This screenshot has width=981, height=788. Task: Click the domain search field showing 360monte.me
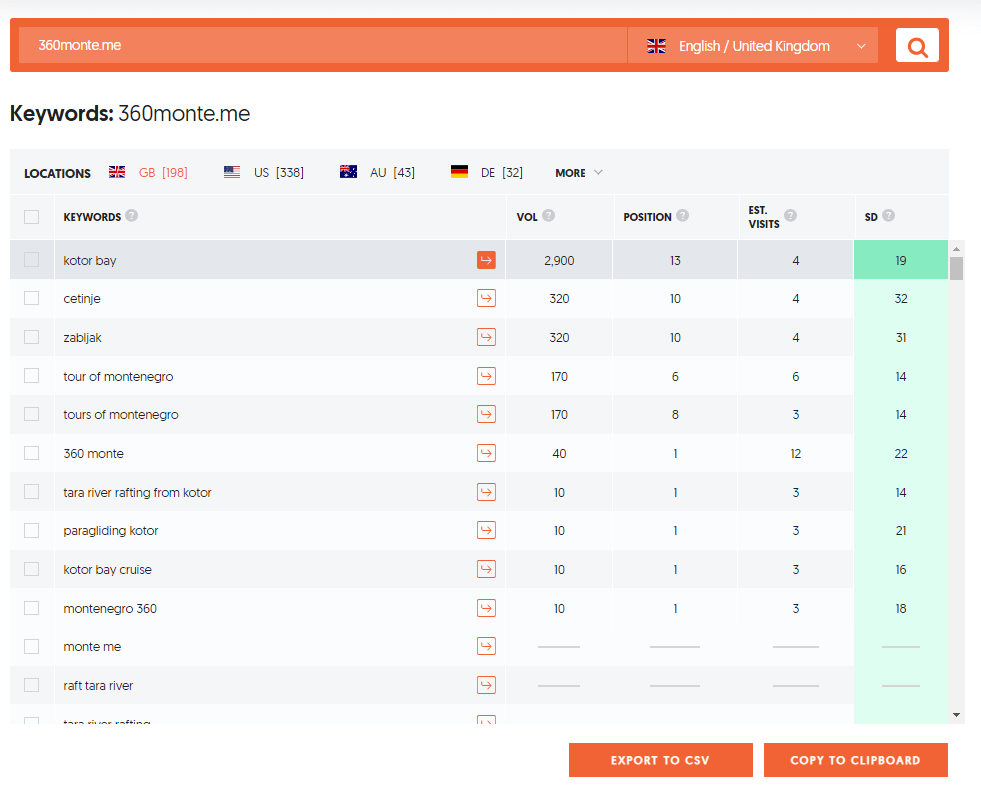tap(323, 46)
